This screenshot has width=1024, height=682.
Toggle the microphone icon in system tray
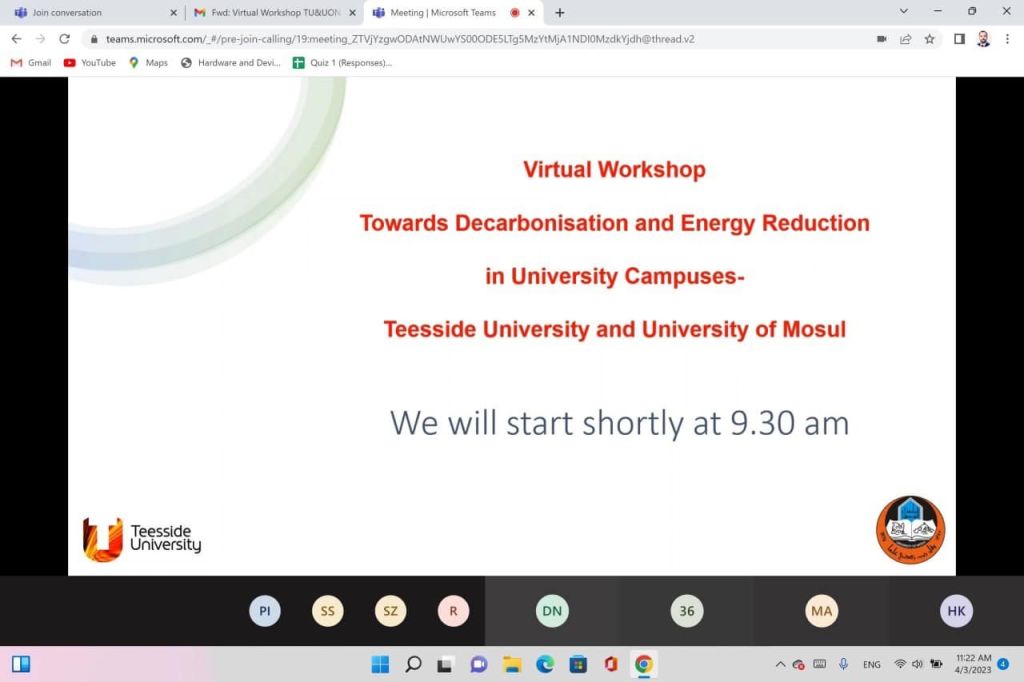[x=843, y=664]
